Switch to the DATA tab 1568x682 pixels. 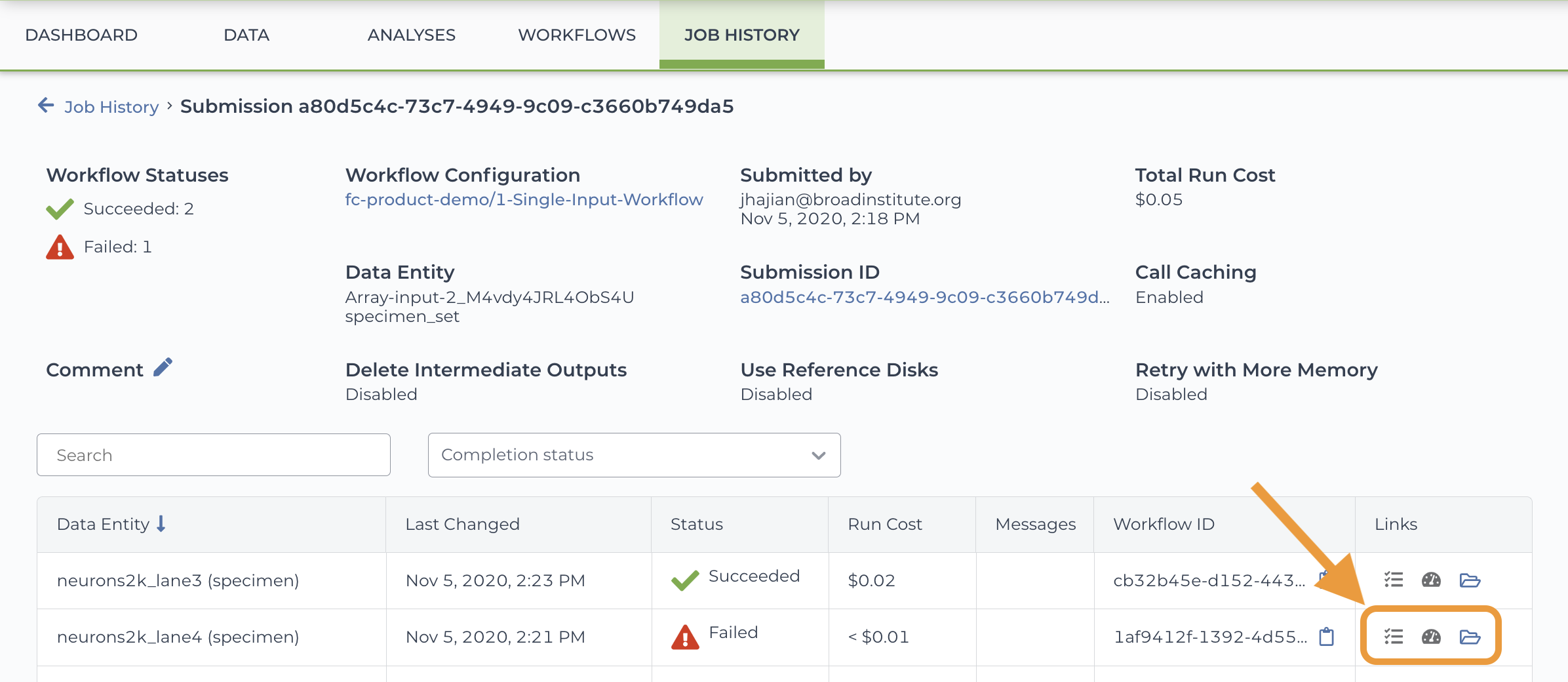246,35
